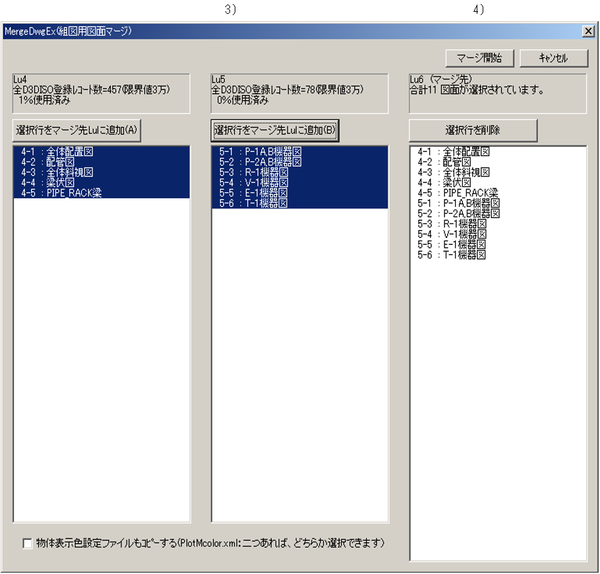
Task: Enable the 物体表示色設定ファイルもコピーする checkbox
Action: (27, 543)
